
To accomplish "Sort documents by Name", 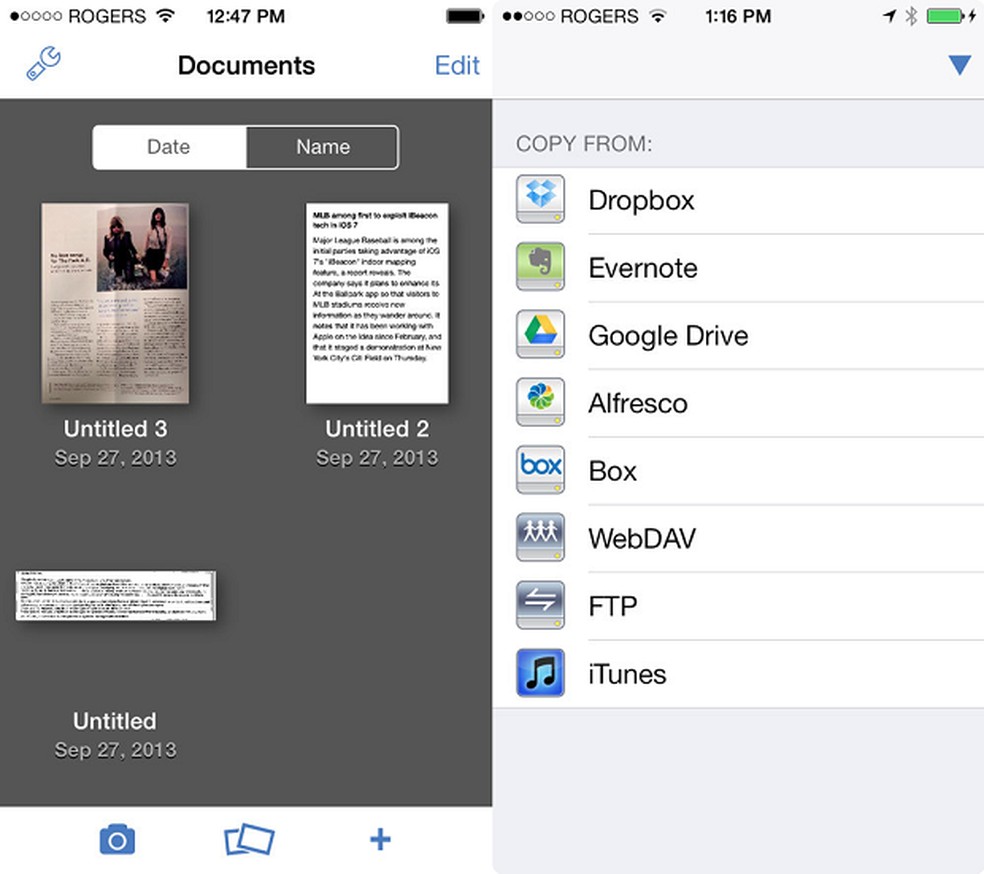I will 323,147.
